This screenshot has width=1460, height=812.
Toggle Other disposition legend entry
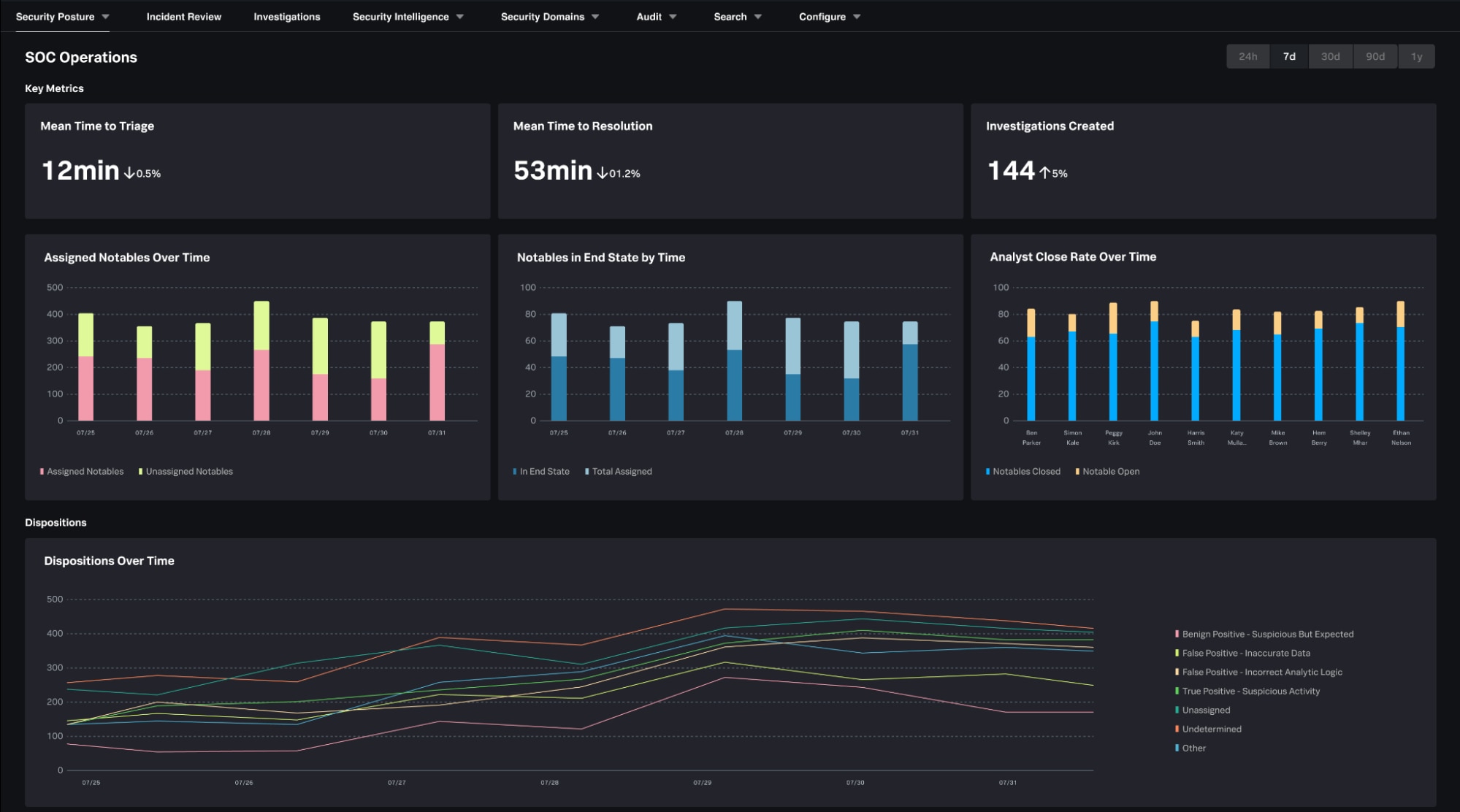[1190, 748]
